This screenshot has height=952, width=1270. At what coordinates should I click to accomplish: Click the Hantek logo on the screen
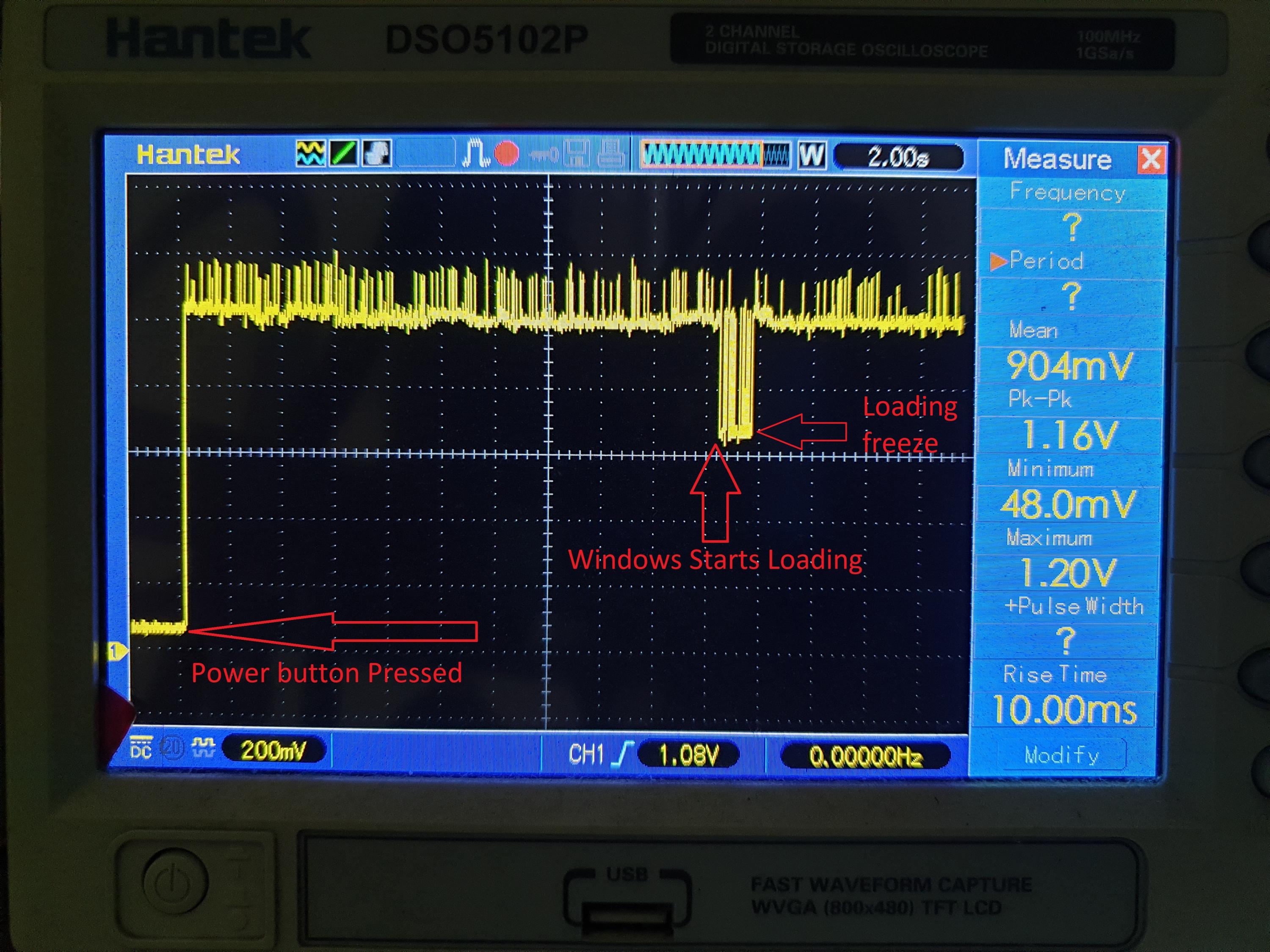tap(188, 155)
